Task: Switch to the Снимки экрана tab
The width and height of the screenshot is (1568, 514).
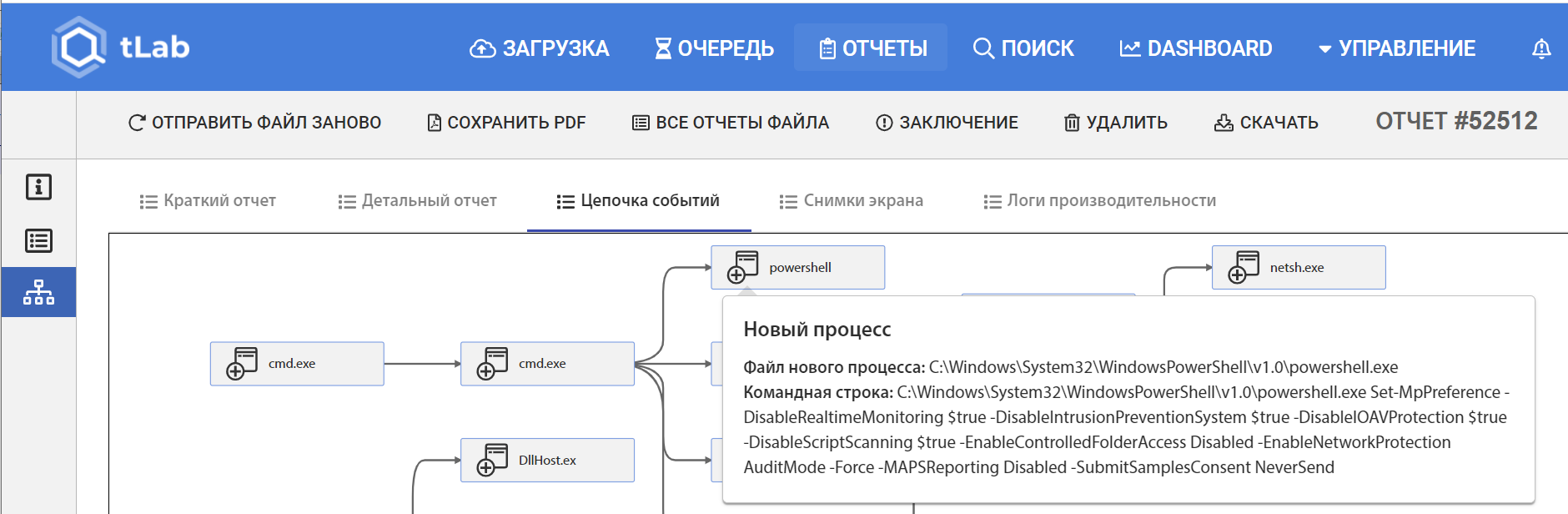Action: [x=851, y=201]
